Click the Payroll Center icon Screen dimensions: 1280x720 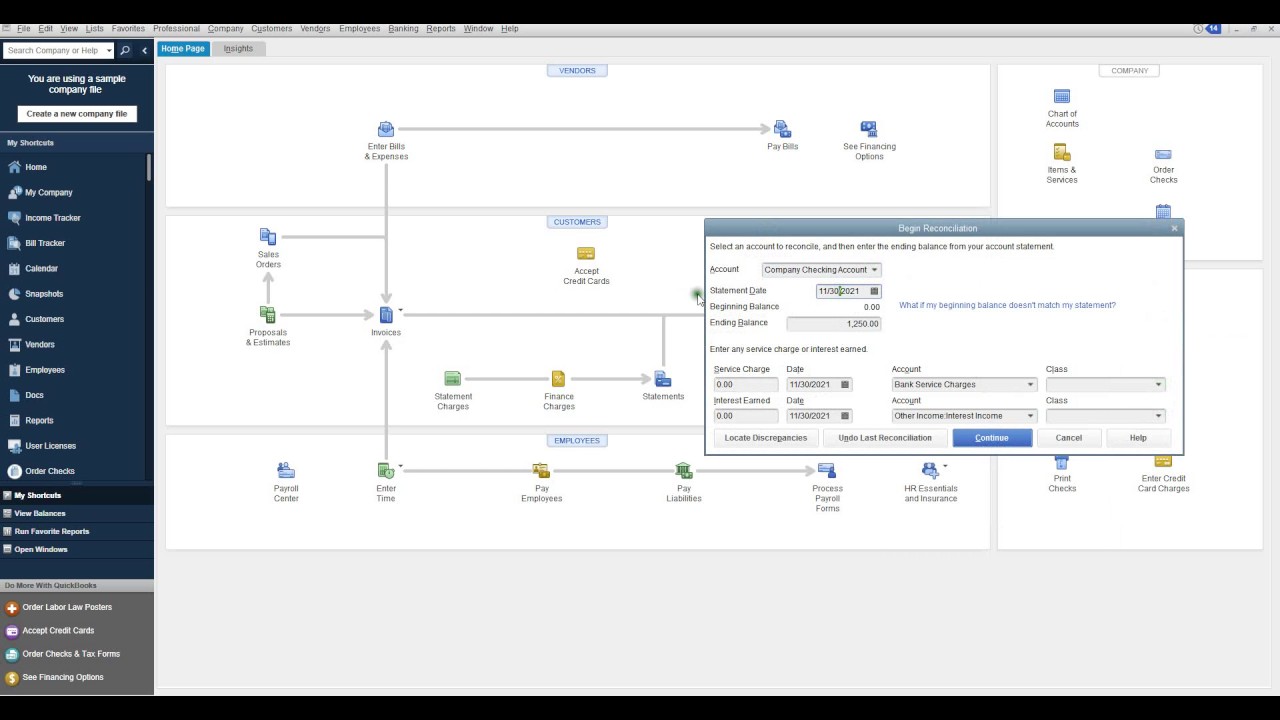286,471
